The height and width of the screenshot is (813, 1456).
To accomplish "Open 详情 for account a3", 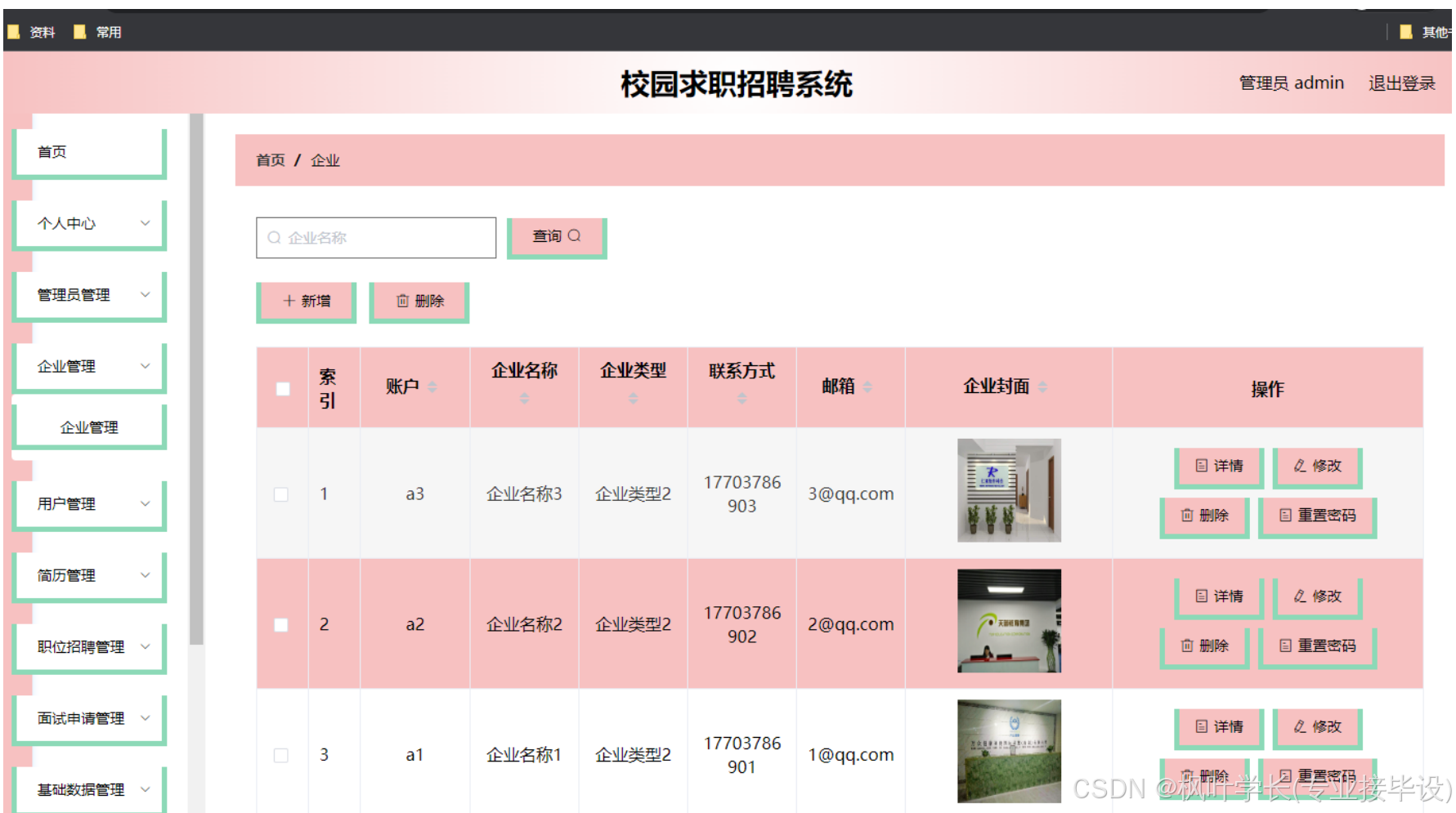I will click(1219, 467).
